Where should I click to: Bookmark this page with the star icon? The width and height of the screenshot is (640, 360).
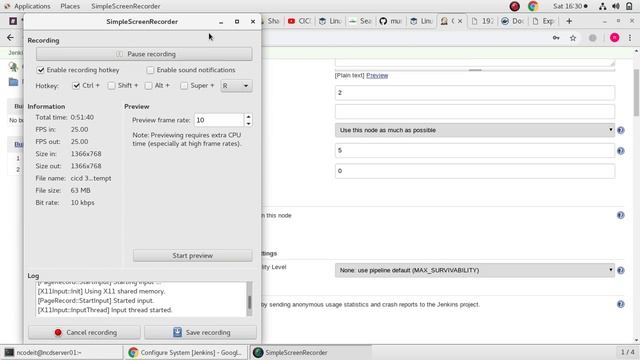(x=573, y=38)
